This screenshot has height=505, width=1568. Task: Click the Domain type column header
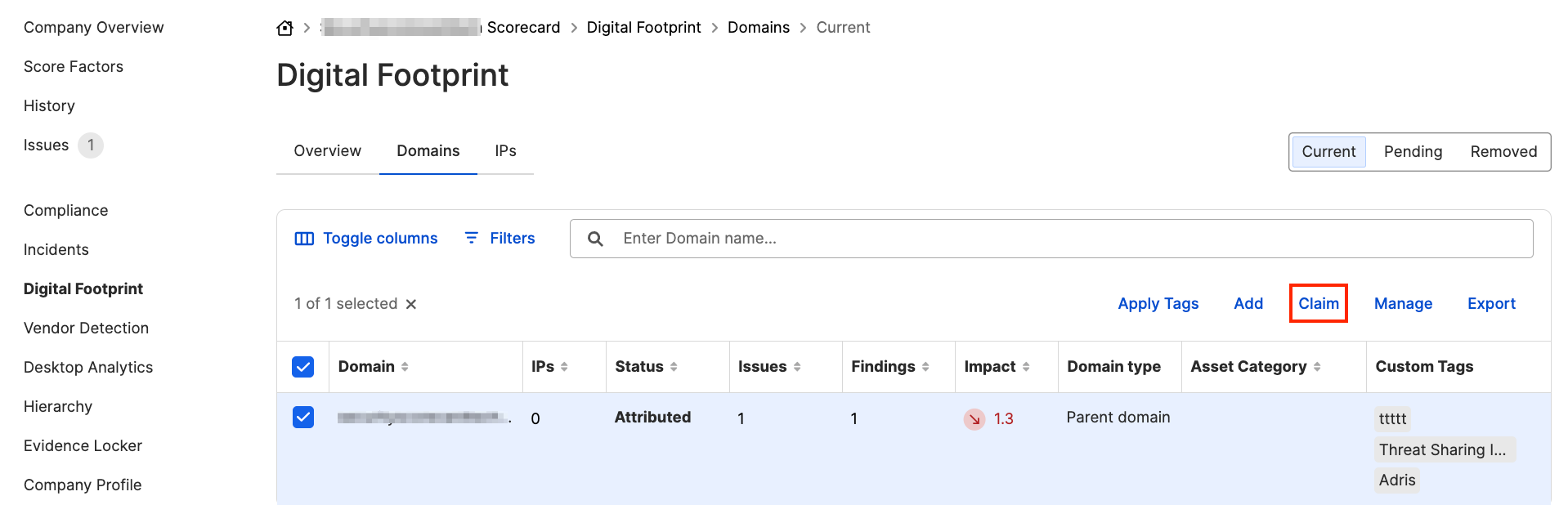1113,367
